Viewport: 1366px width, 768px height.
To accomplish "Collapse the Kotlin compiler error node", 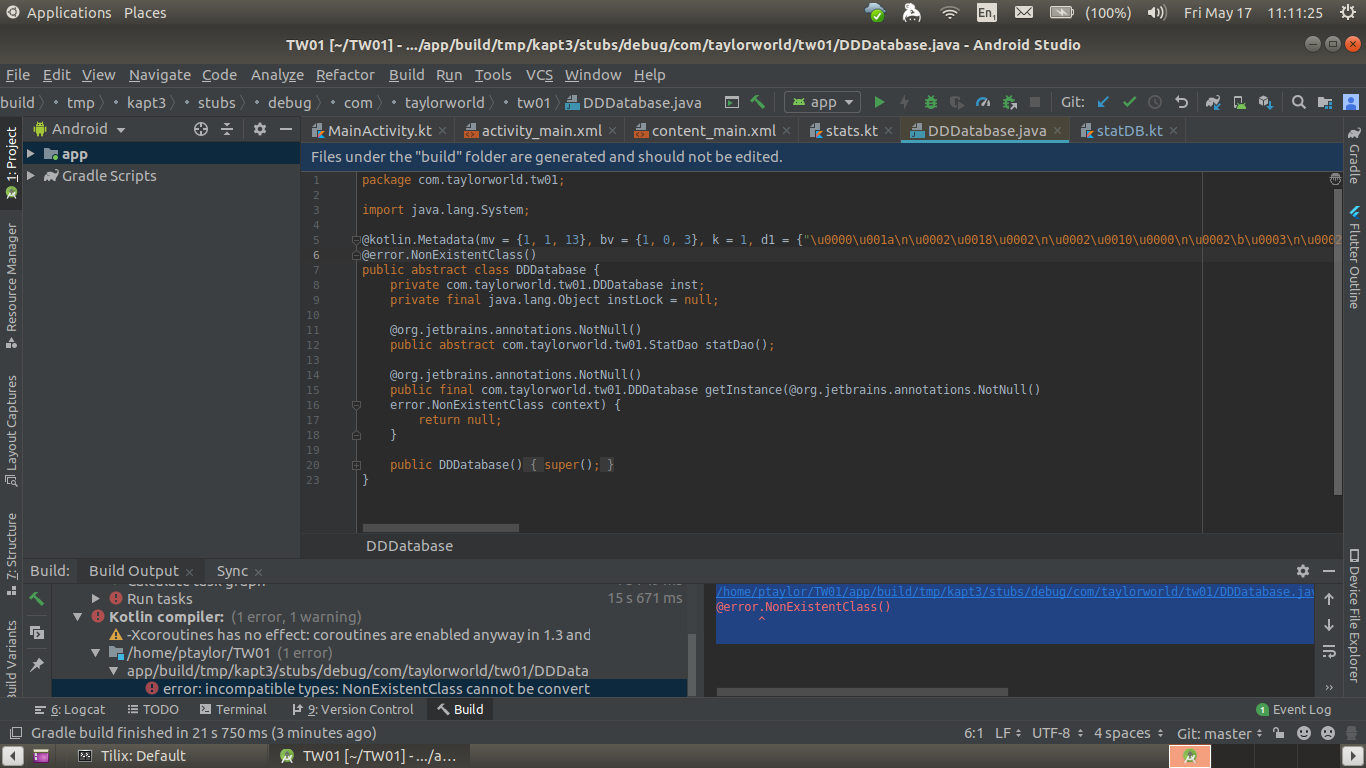I will tap(78, 617).
